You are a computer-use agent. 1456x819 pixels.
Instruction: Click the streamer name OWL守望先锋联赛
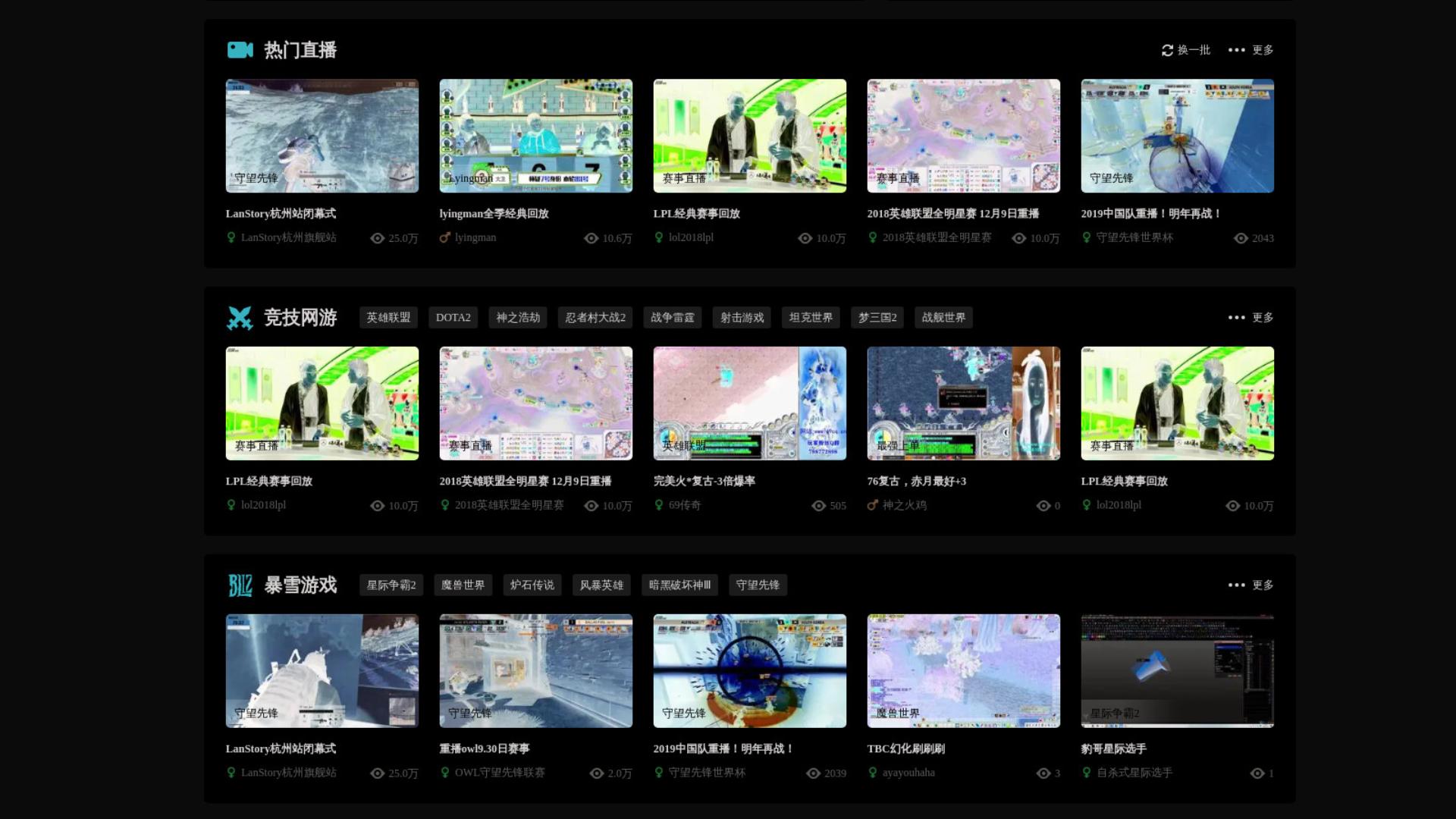pos(500,773)
